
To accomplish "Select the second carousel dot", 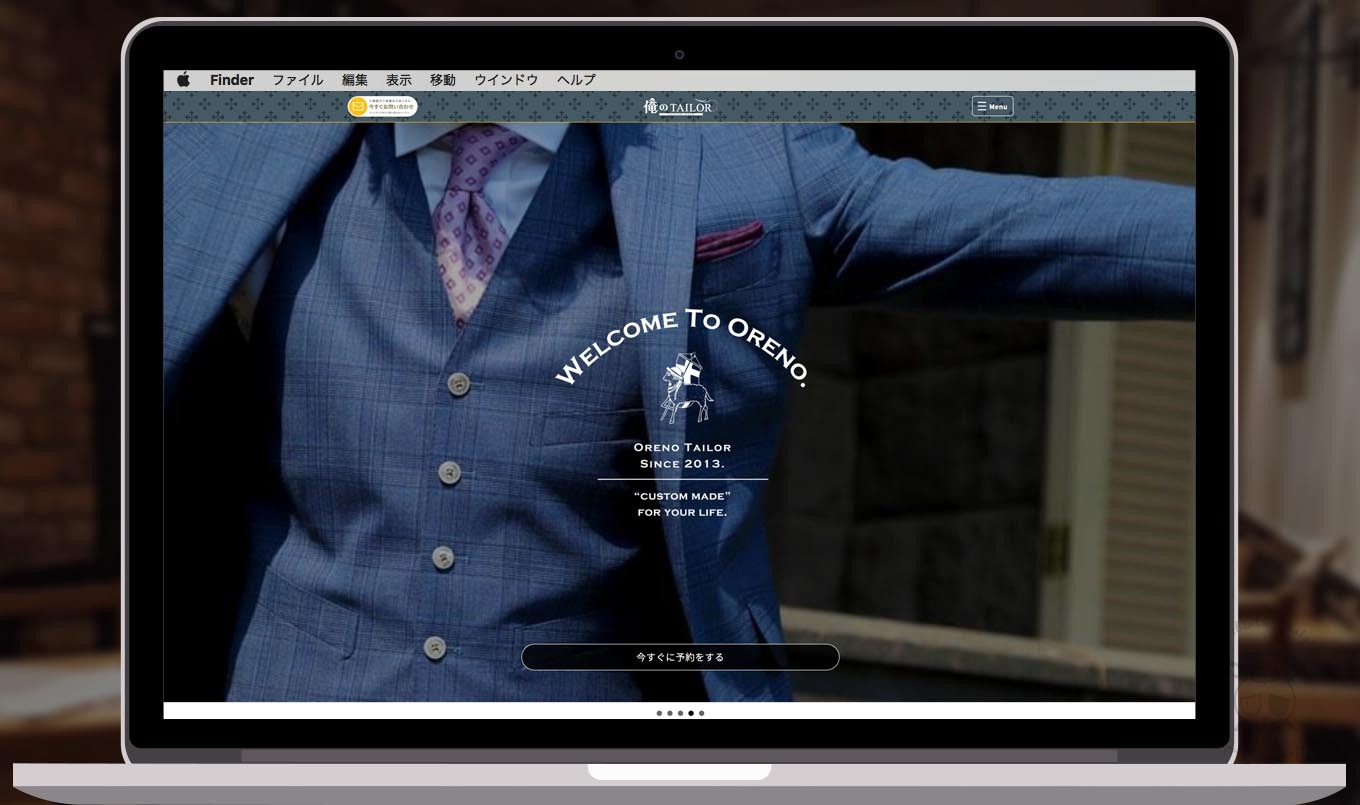I will coord(670,713).
